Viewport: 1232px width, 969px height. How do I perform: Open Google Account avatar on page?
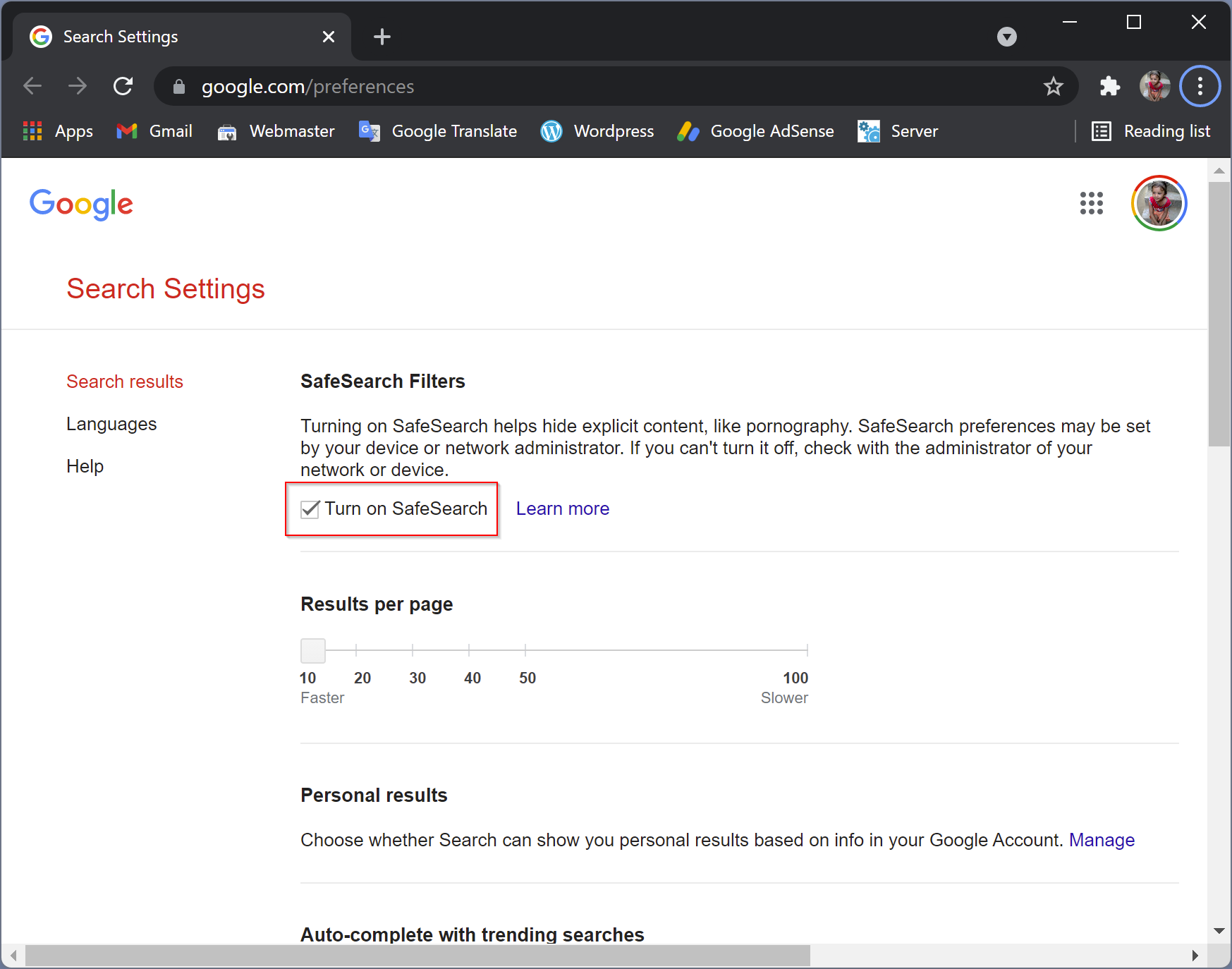[x=1159, y=203]
